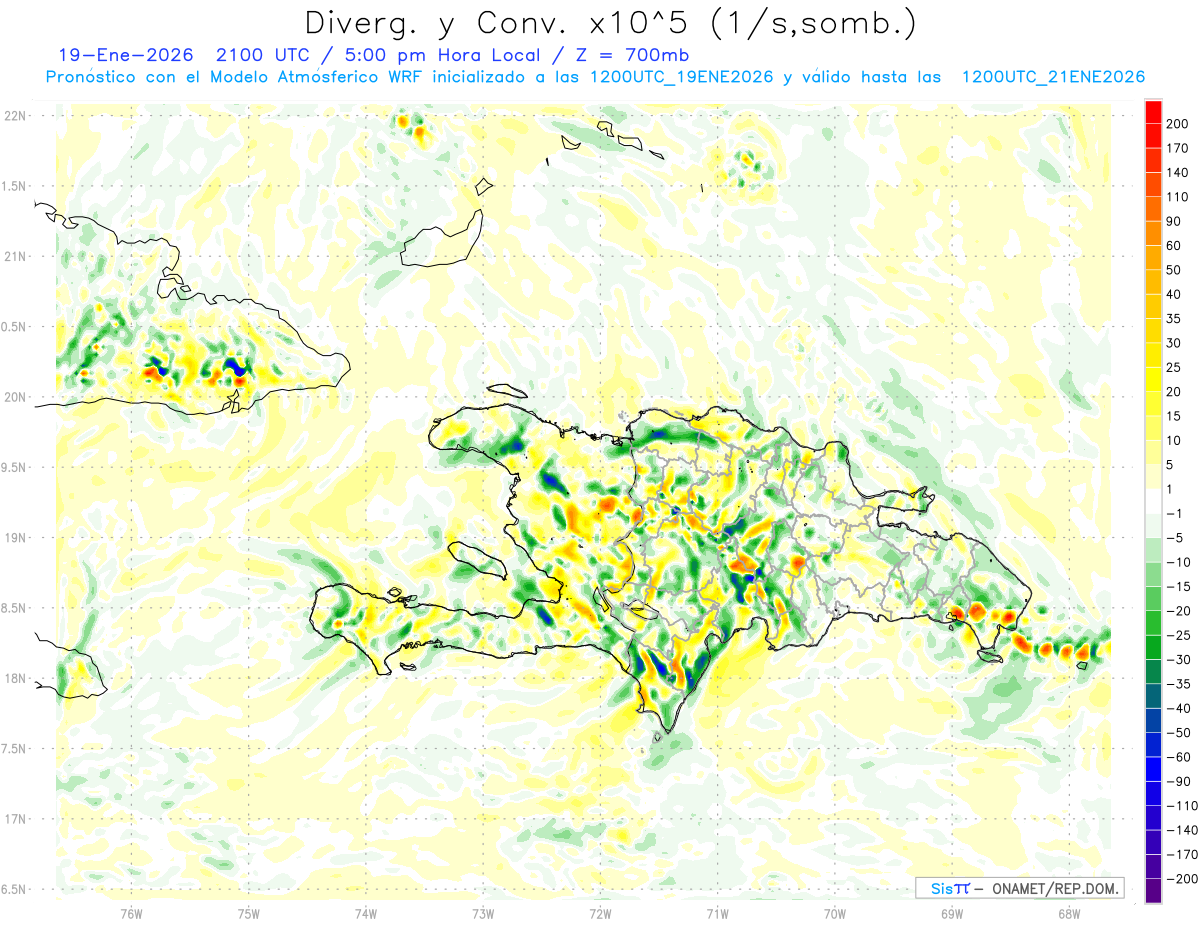
Task: Click the longitude label '72W'
Action: [x=600, y=913]
